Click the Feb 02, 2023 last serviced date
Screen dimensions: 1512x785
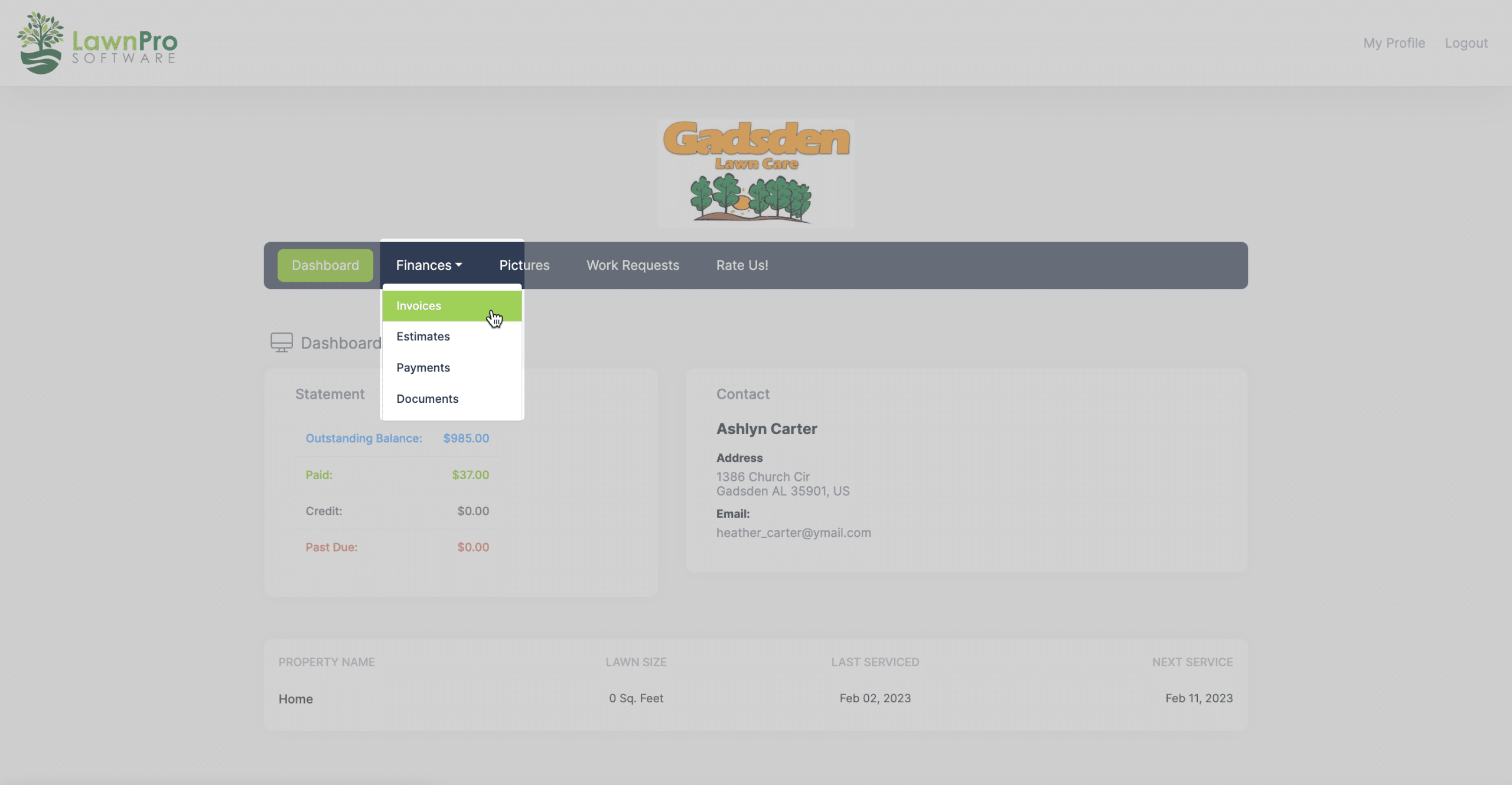click(x=875, y=698)
